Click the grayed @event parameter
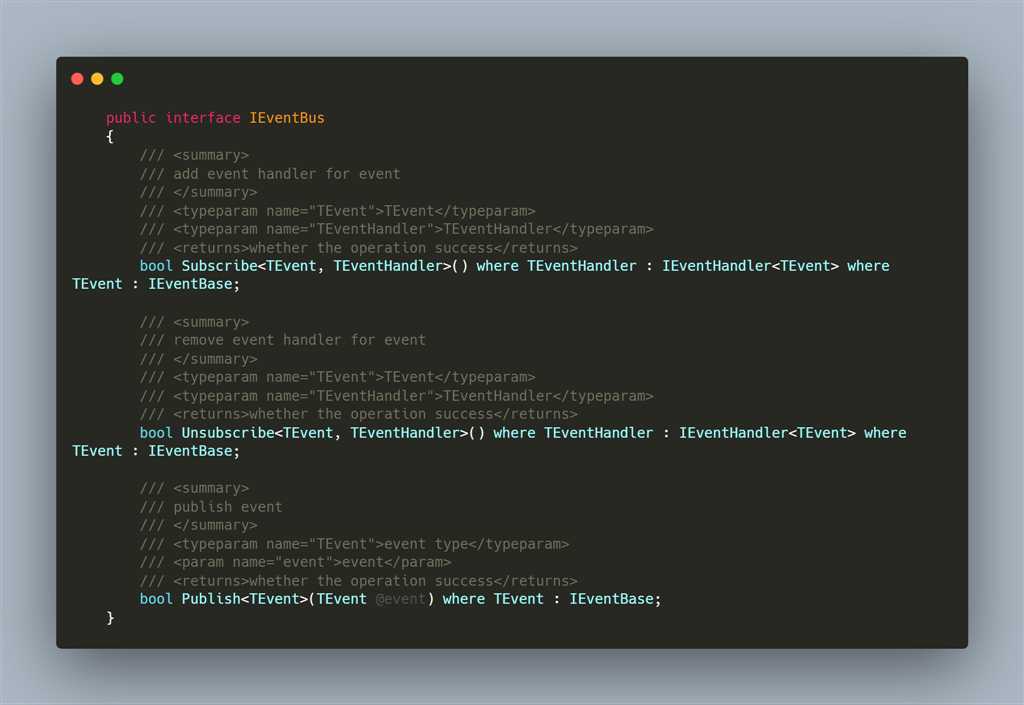This screenshot has width=1024, height=705. point(401,599)
